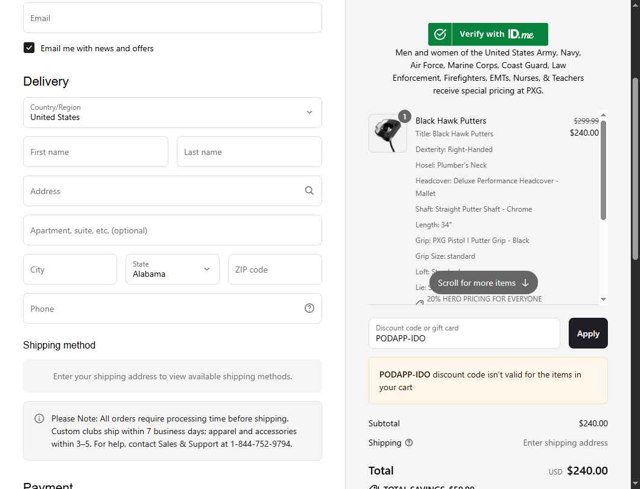Click the ZIP code field

(274, 269)
